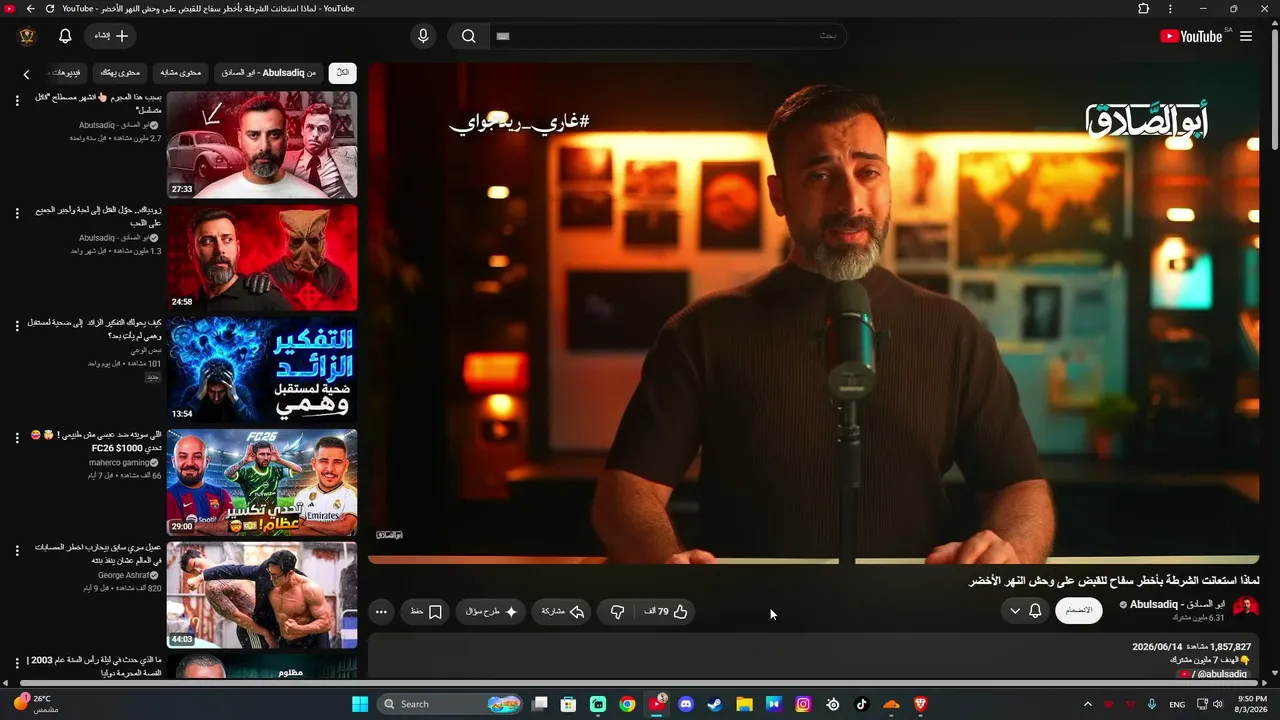Dislike the video
This screenshot has width=1280, height=720.
pyautogui.click(x=617, y=611)
